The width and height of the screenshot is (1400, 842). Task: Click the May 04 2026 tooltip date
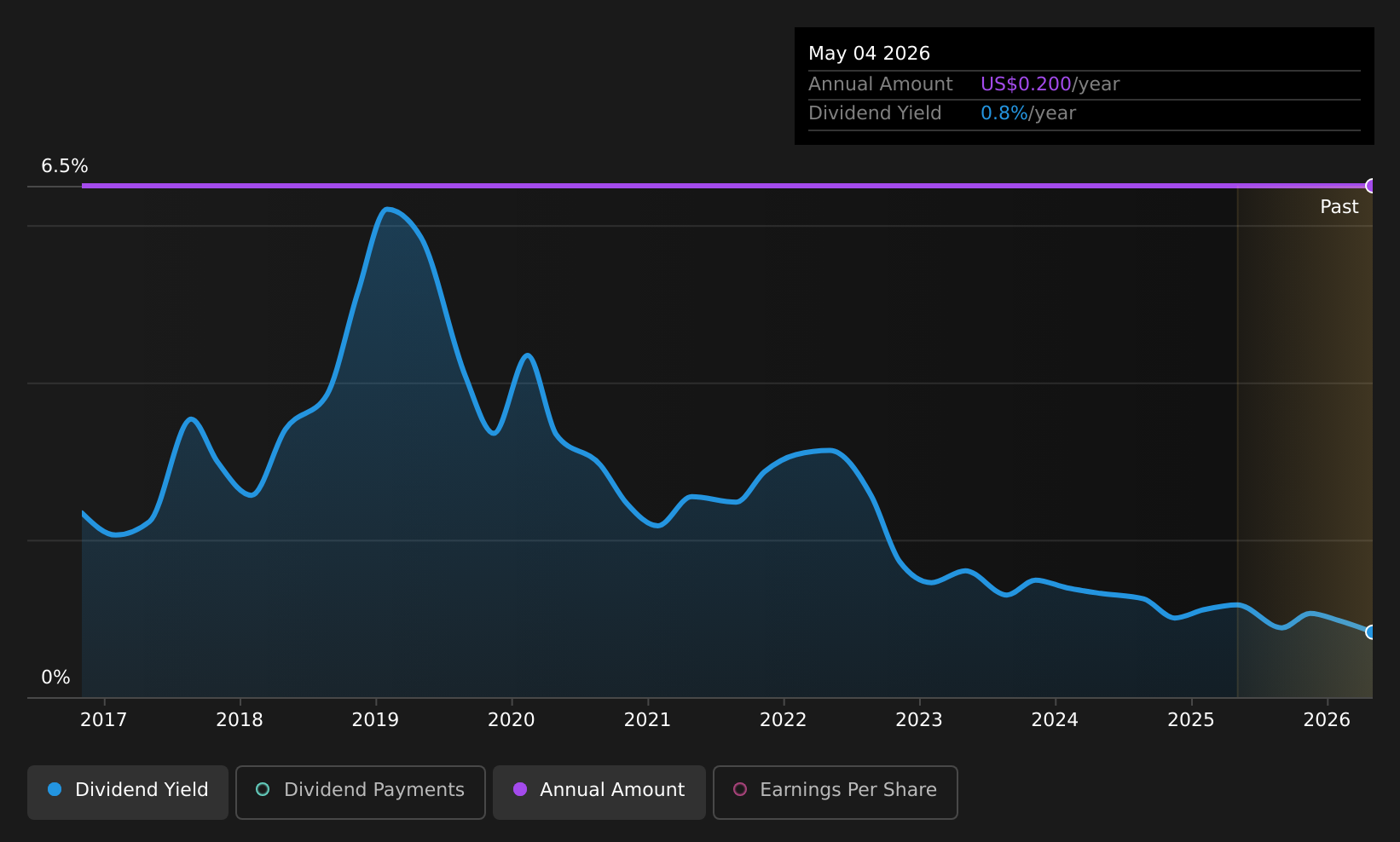point(869,54)
